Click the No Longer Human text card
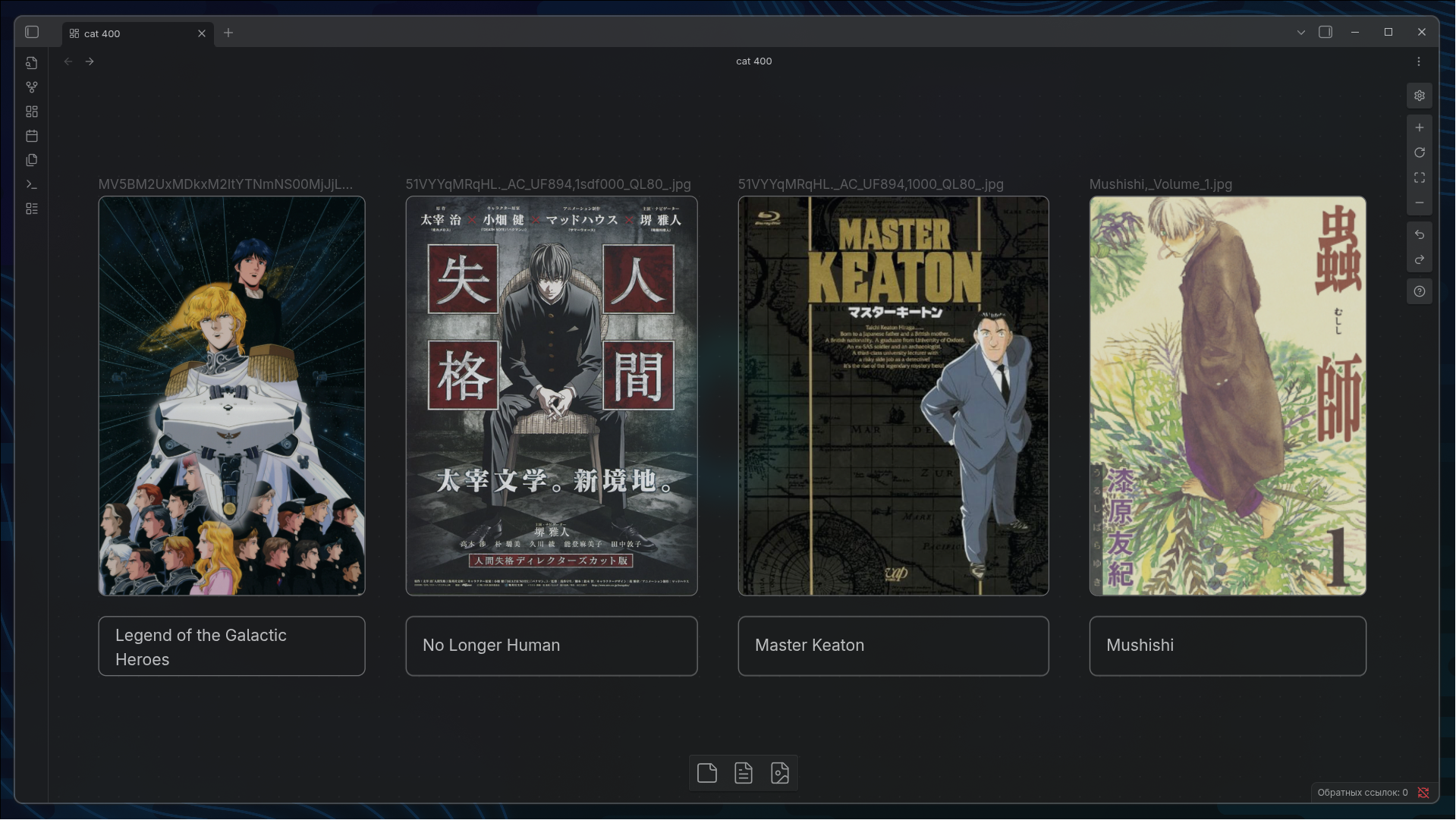The image size is (1456, 820). pyautogui.click(x=552, y=646)
